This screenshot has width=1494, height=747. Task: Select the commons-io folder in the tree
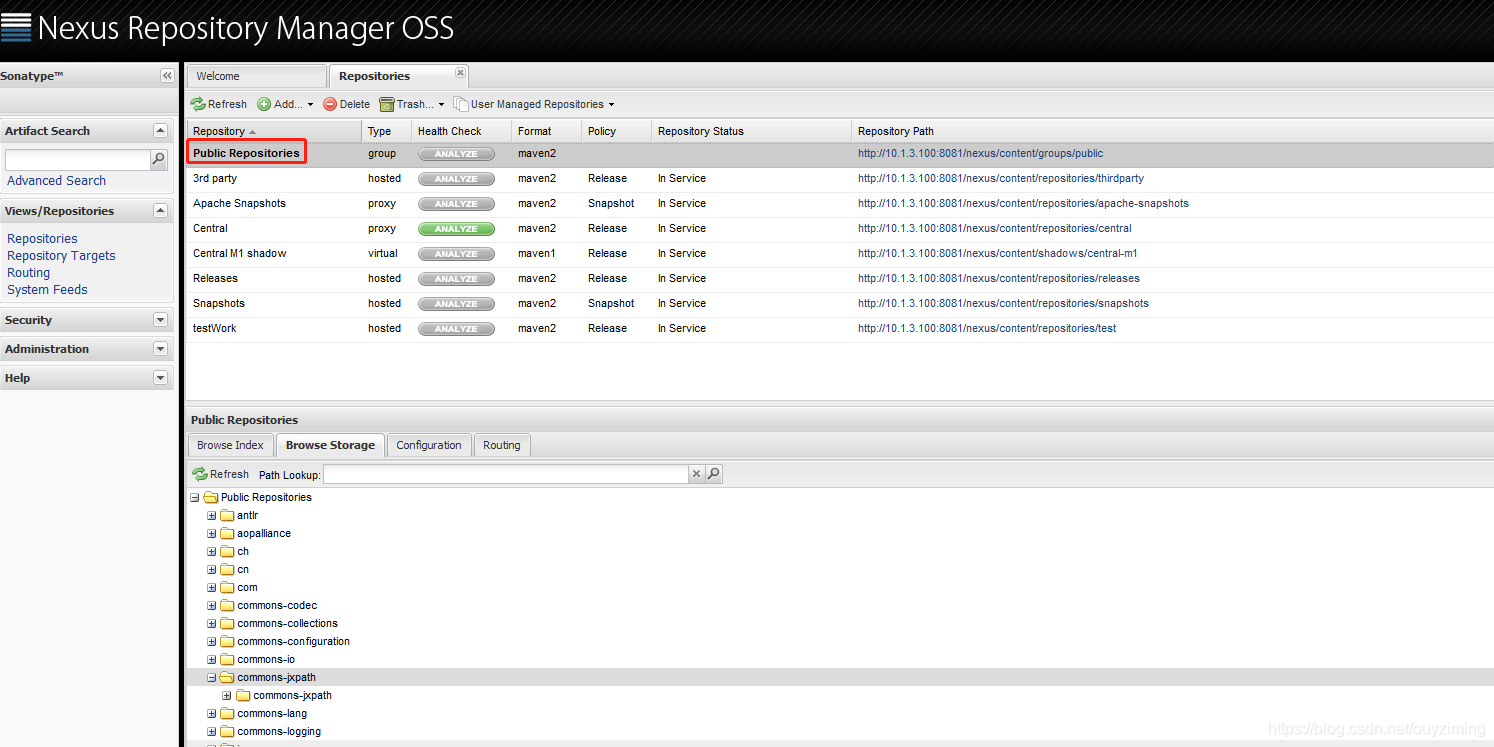pyautogui.click(x=266, y=660)
